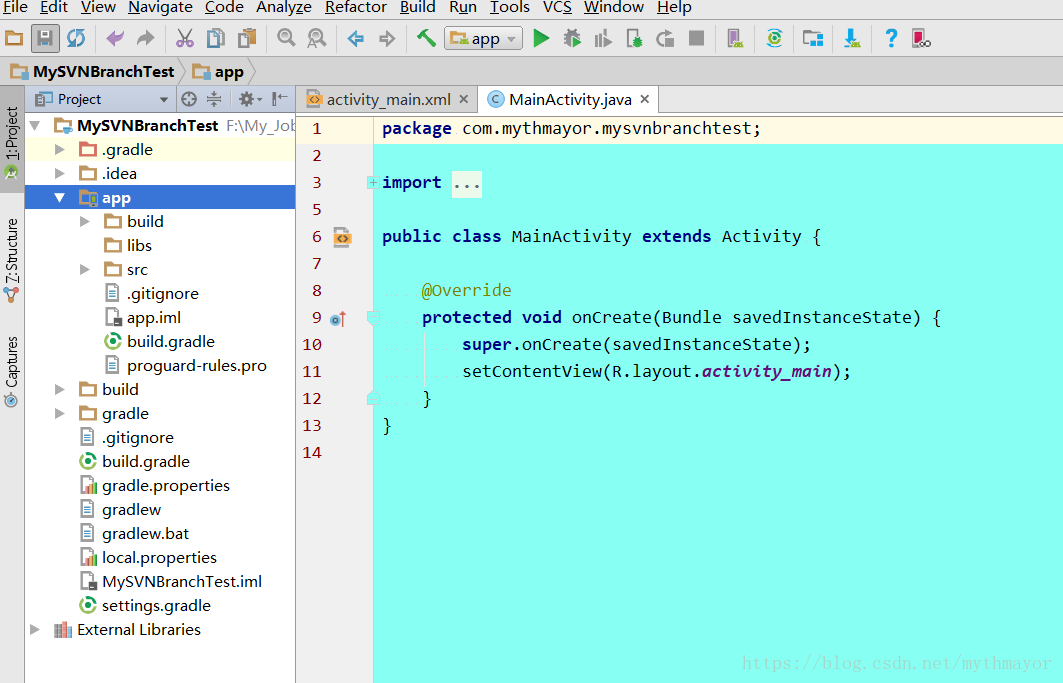This screenshot has height=683, width=1063.
Task: Open the SDK Manager download icon
Action: [852, 38]
